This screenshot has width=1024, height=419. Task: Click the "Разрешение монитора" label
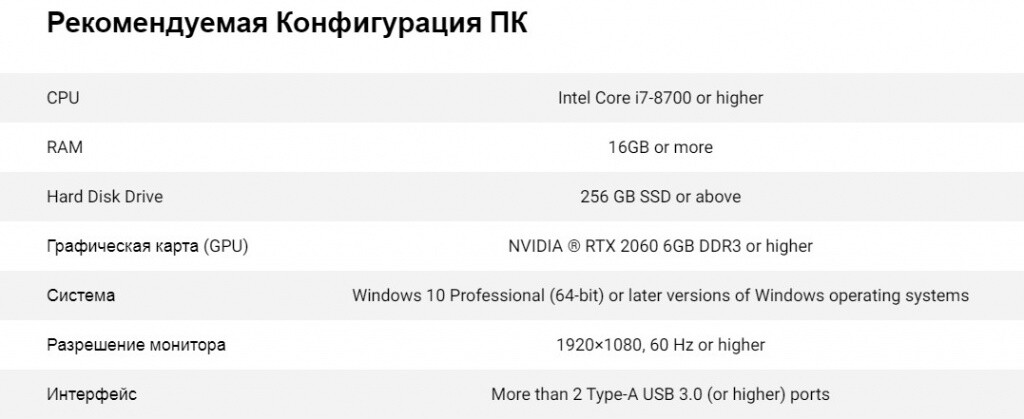point(136,345)
